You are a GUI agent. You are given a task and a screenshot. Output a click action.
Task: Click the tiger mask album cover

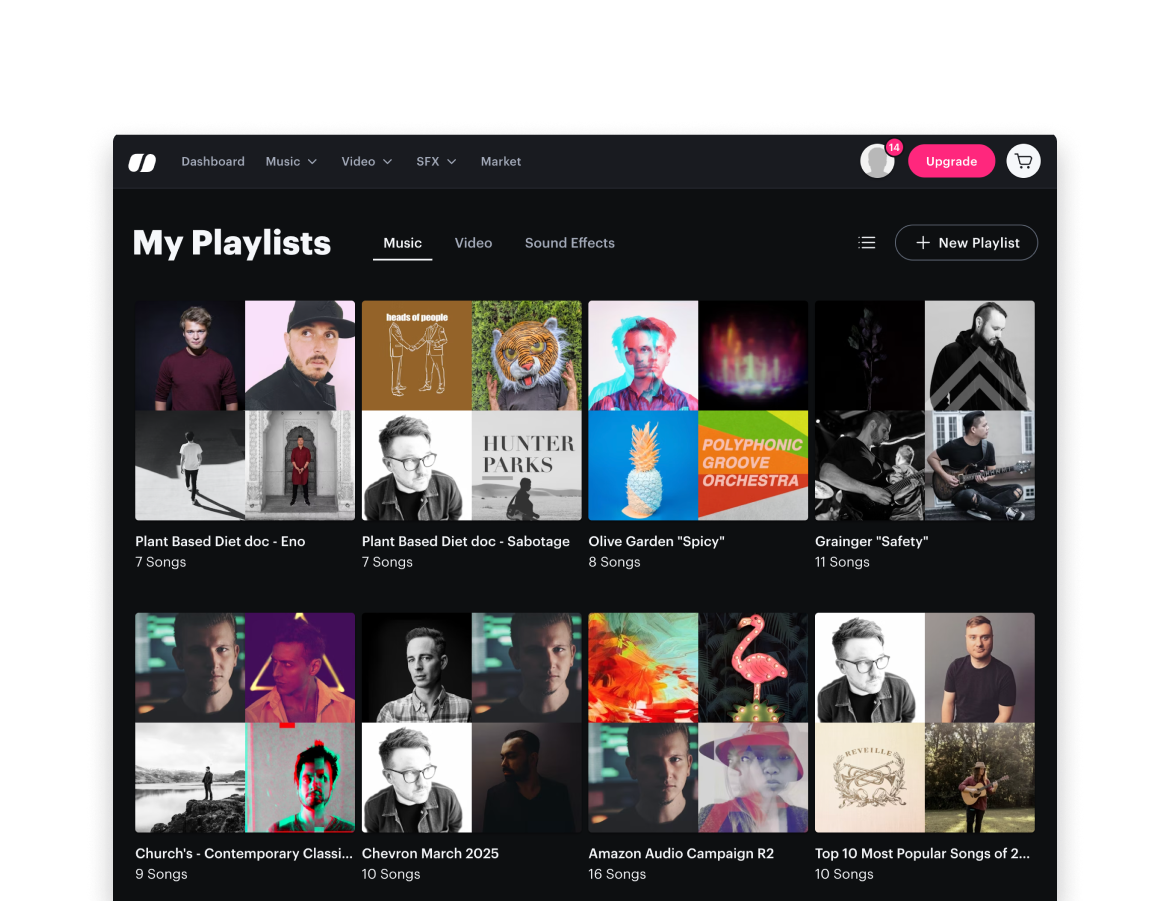point(527,355)
